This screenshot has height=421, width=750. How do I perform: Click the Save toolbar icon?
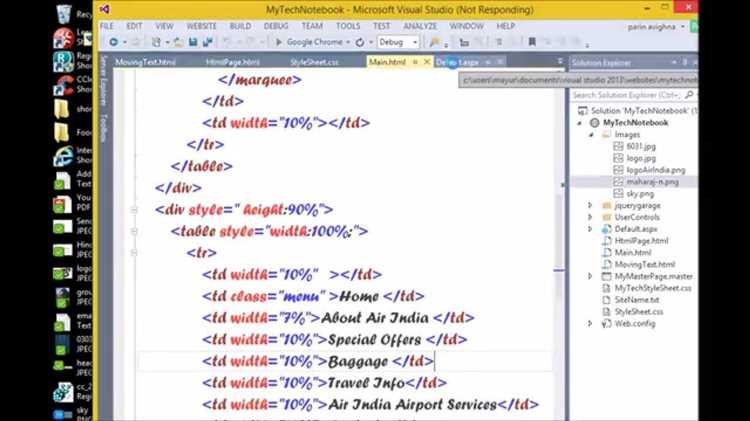click(193, 42)
